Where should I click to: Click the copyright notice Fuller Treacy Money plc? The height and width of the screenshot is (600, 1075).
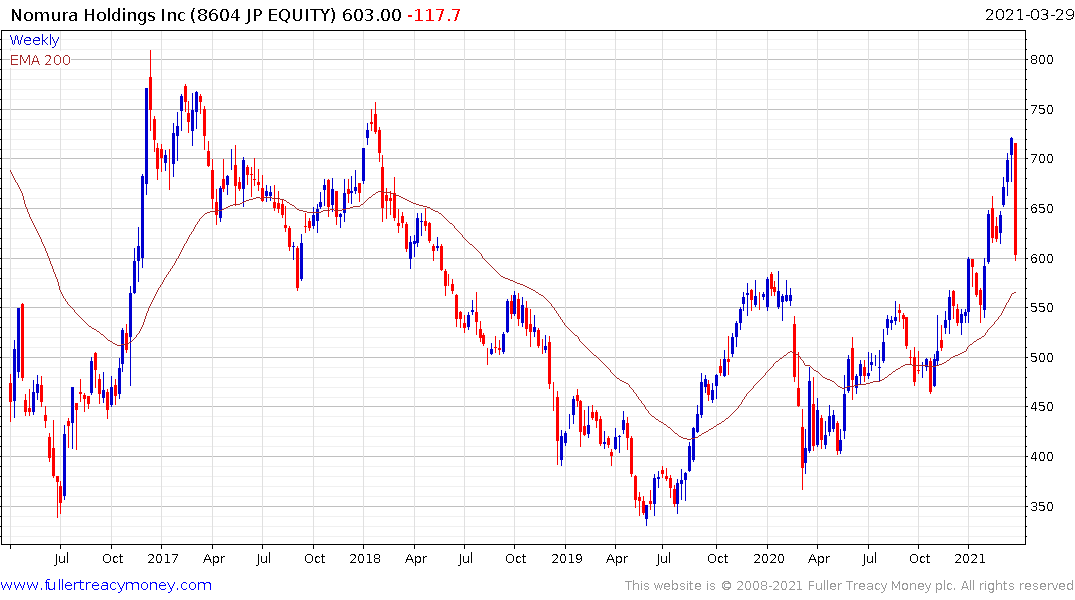point(849,586)
